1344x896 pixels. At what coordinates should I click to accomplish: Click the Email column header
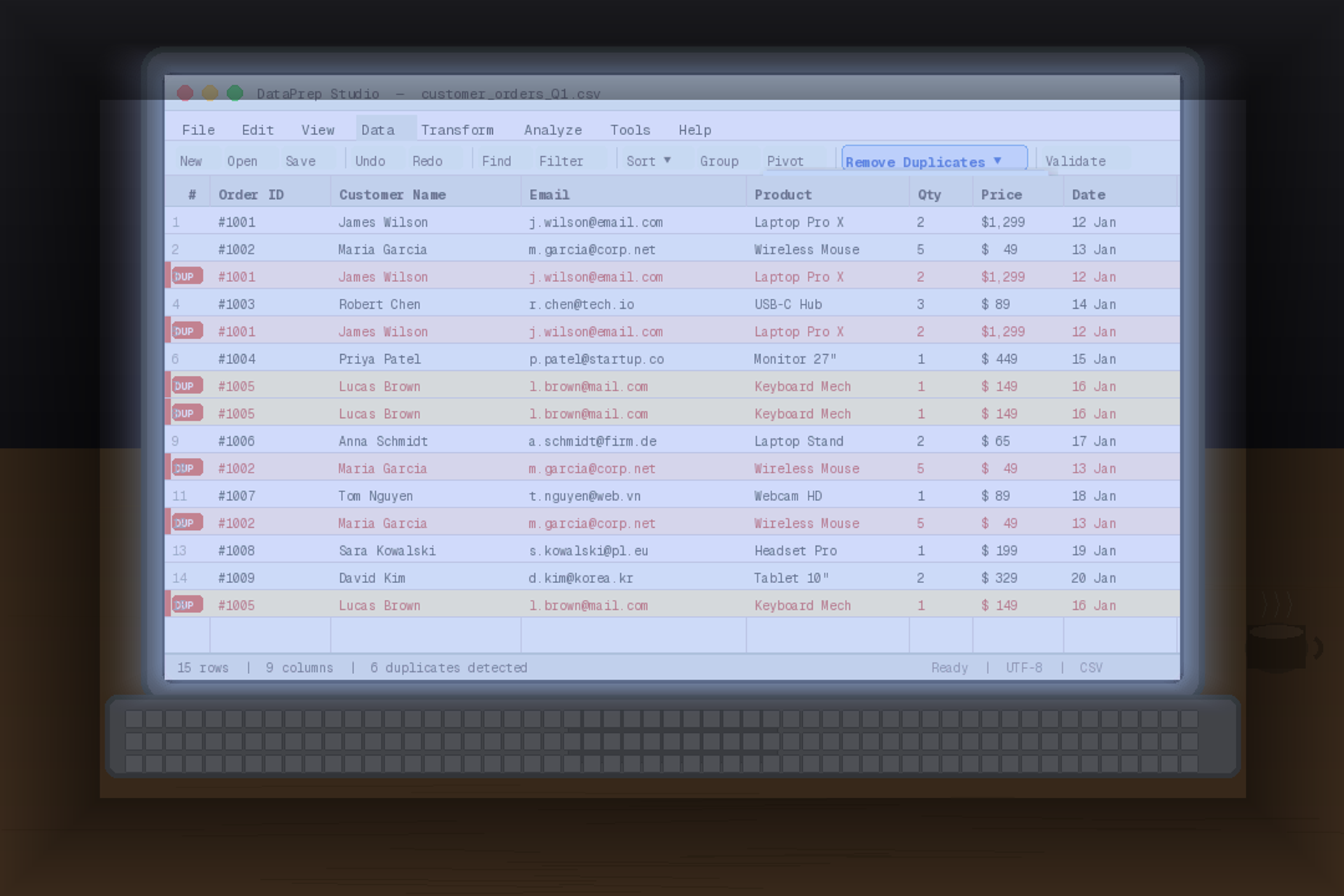tap(549, 195)
